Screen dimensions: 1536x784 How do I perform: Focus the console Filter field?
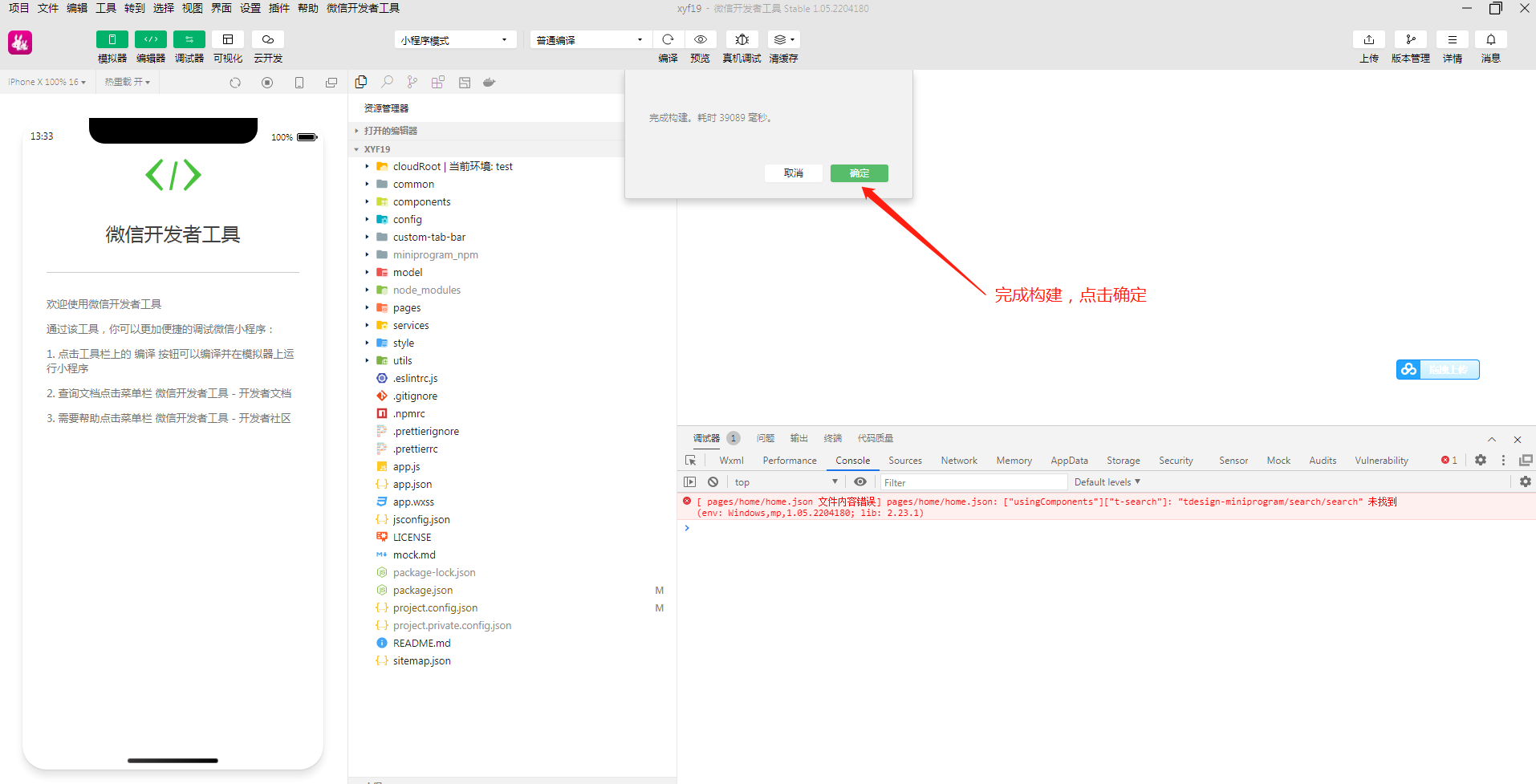pos(973,482)
